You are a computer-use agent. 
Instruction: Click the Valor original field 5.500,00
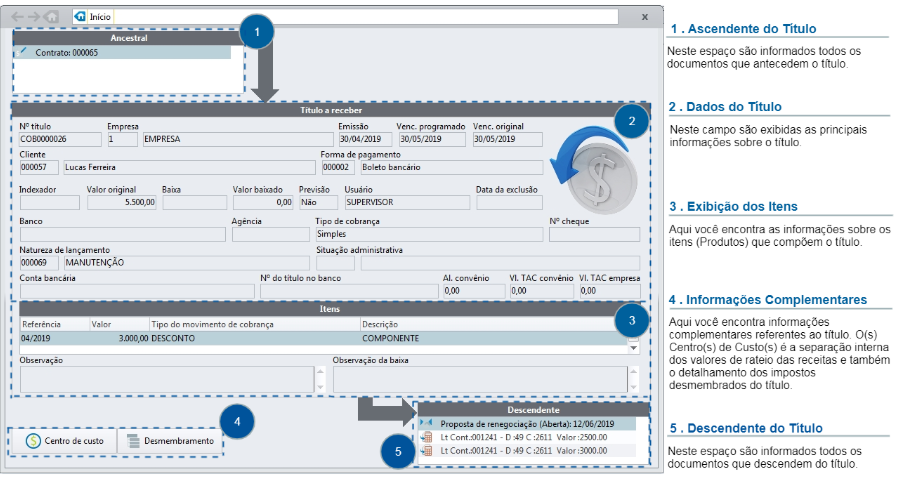coord(121,203)
